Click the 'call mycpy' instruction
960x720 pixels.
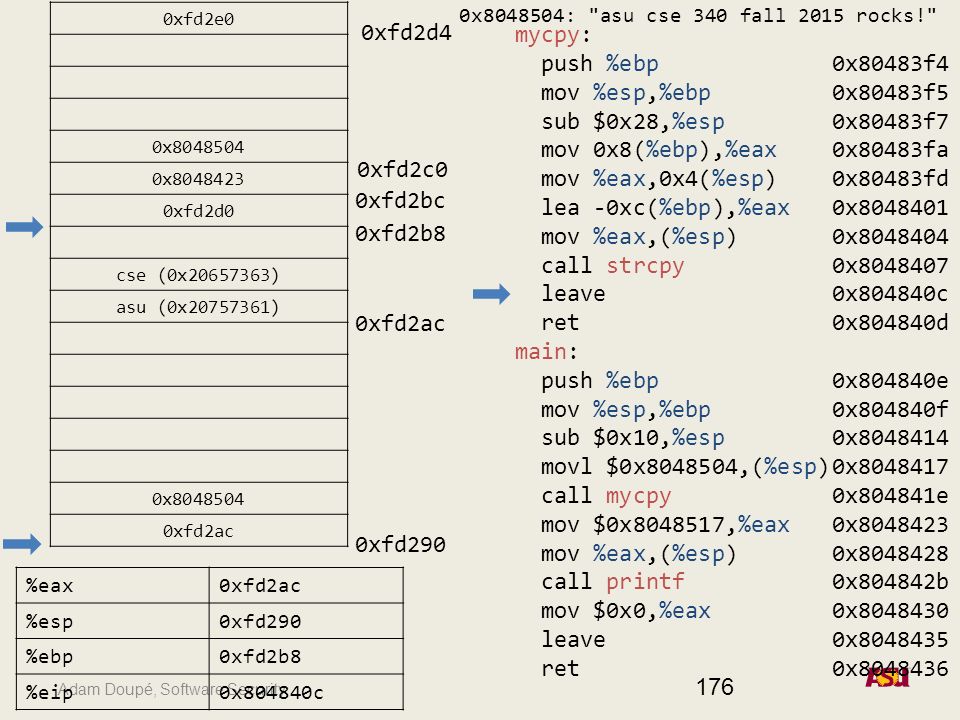click(x=606, y=496)
